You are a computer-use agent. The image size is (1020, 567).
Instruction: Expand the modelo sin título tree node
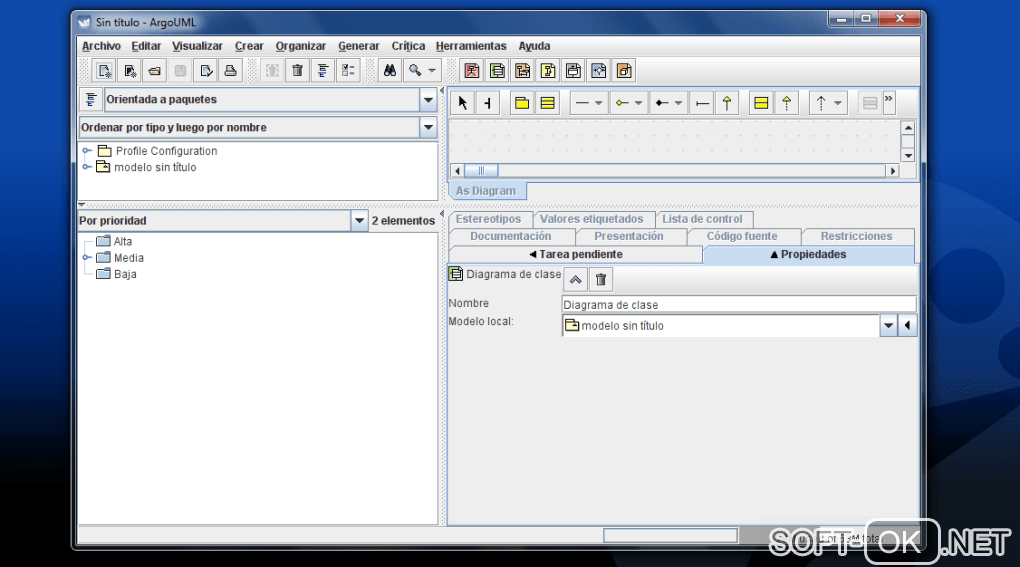[87, 167]
